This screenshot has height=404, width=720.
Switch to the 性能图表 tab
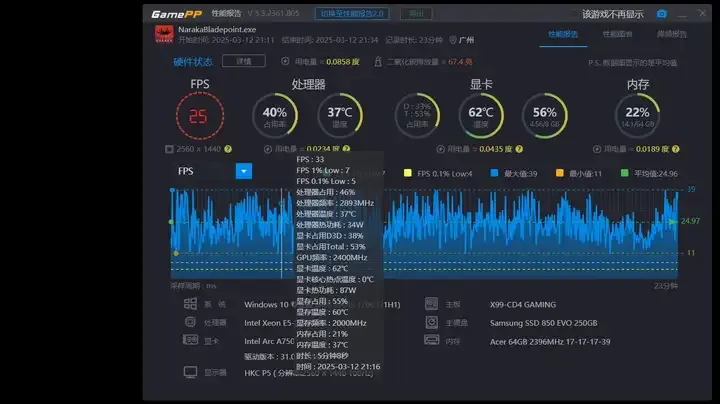click(617, 34)
